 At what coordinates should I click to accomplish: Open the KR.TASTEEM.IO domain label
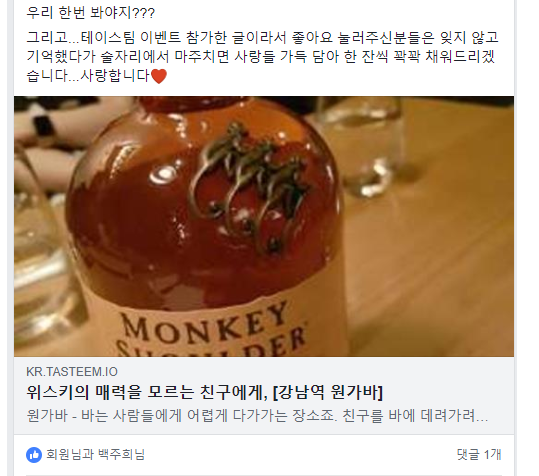(72, 372)
